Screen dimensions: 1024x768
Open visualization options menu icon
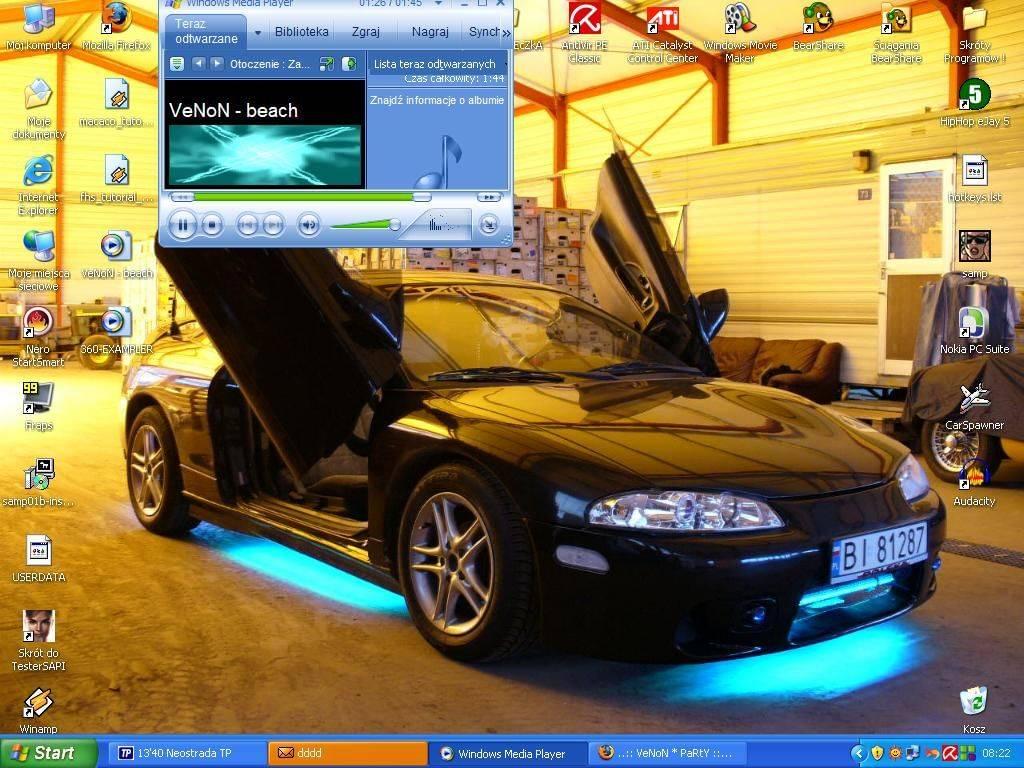[x=177, y=64]
